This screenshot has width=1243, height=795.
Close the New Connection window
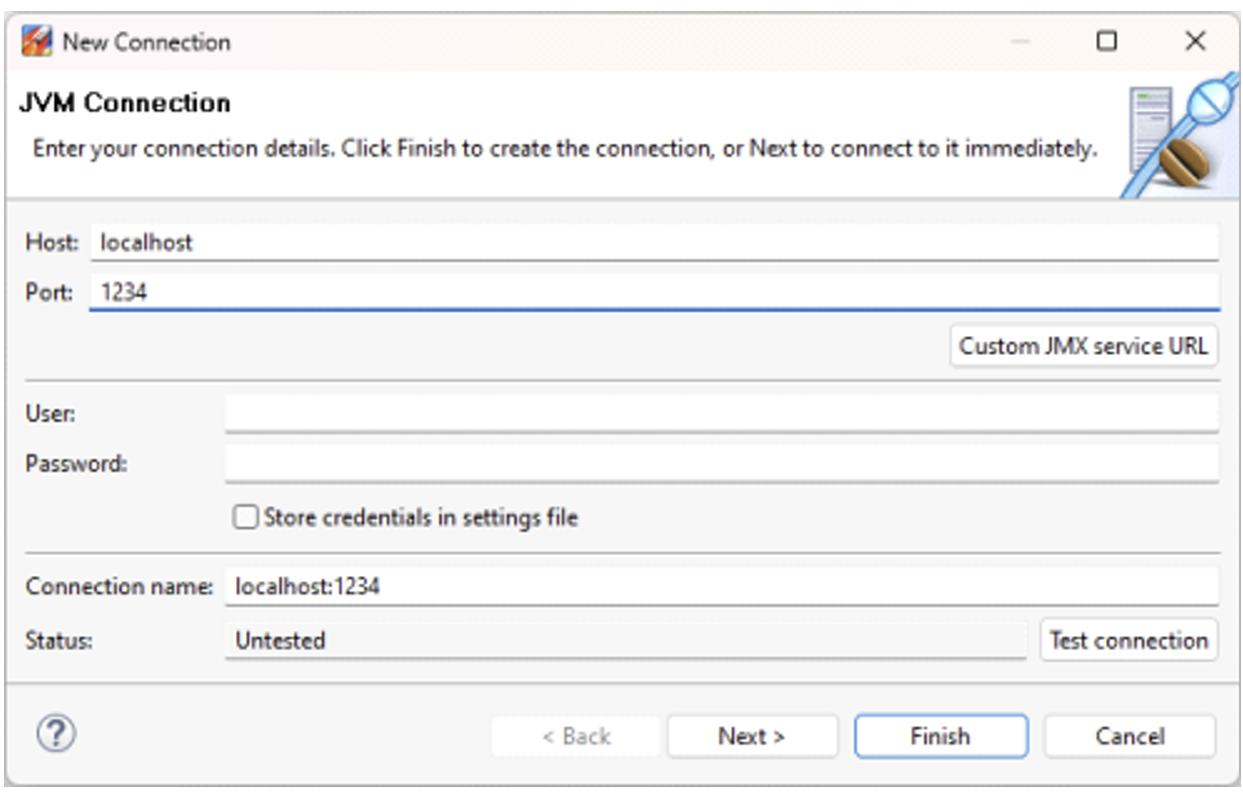pyautogui.click(x=1195, y=41)
